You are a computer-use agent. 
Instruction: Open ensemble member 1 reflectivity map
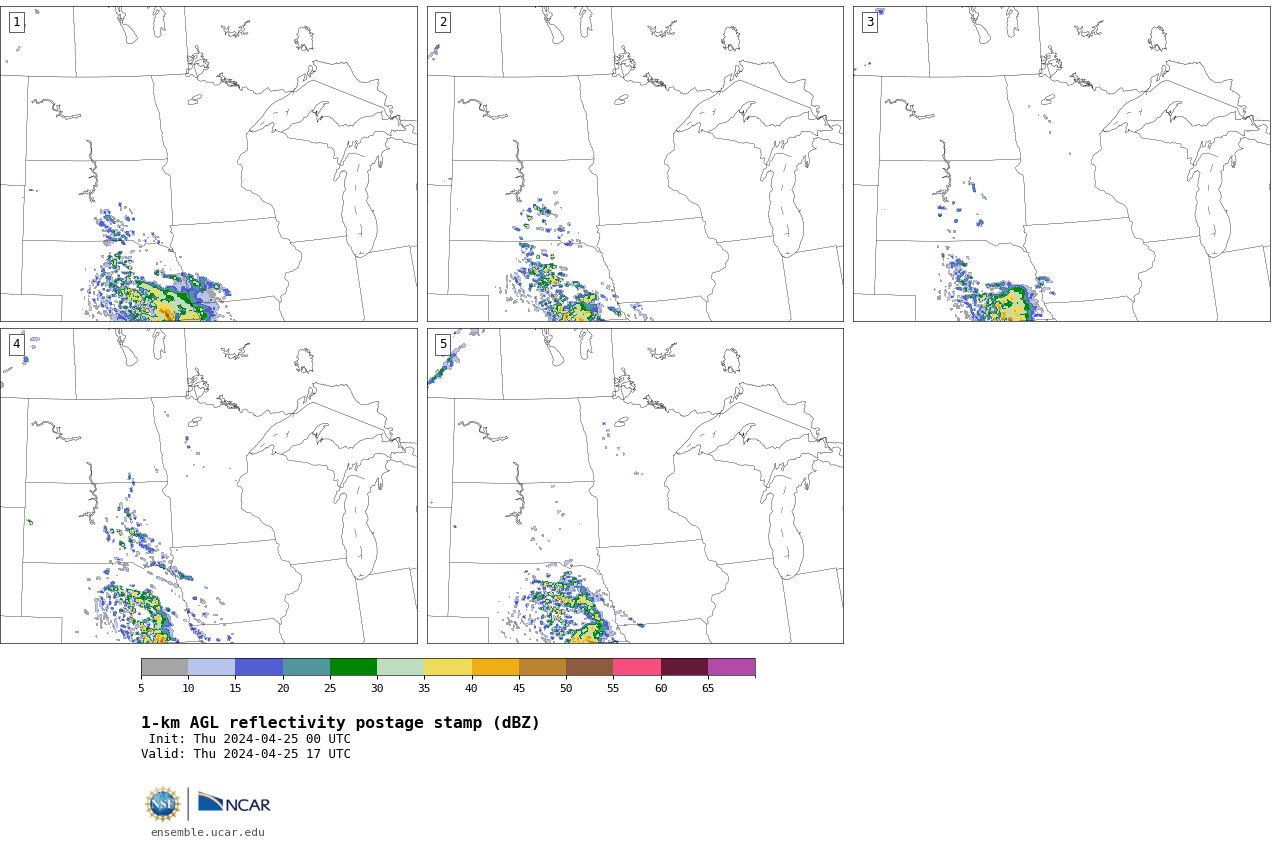208,164
